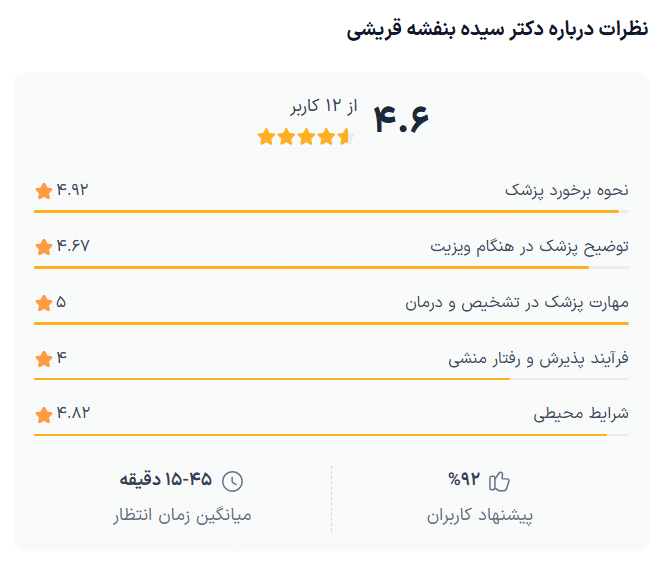
Task: Click the پیشنهاد کاربران label
Action: point(481,516)
